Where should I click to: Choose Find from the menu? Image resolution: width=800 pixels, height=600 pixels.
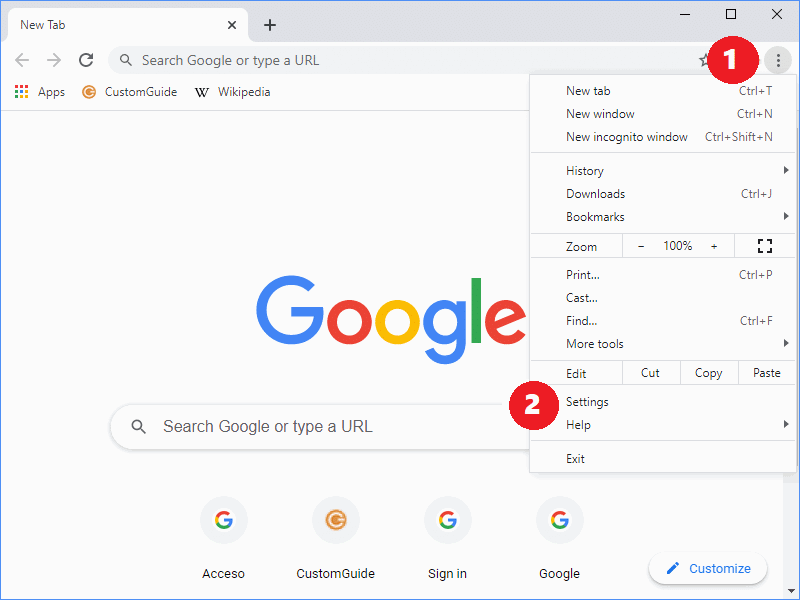click(x=662, y=321)
